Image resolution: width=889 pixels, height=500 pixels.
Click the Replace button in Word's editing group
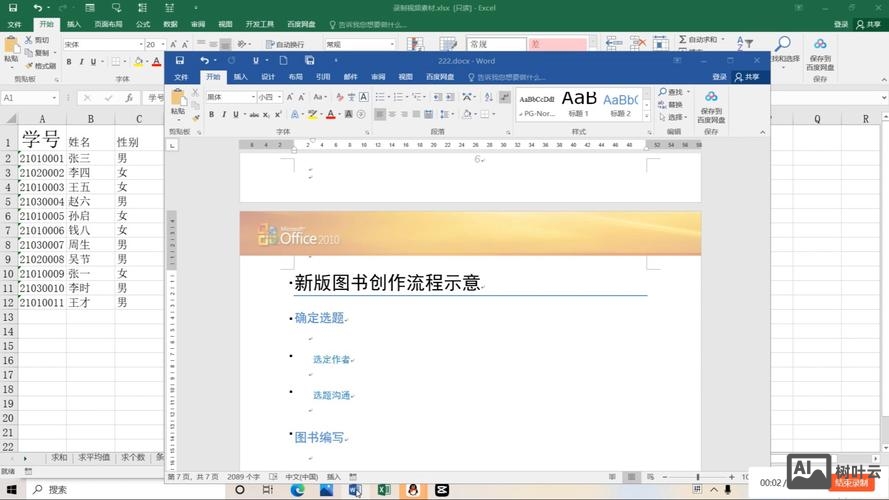point(671,105)
